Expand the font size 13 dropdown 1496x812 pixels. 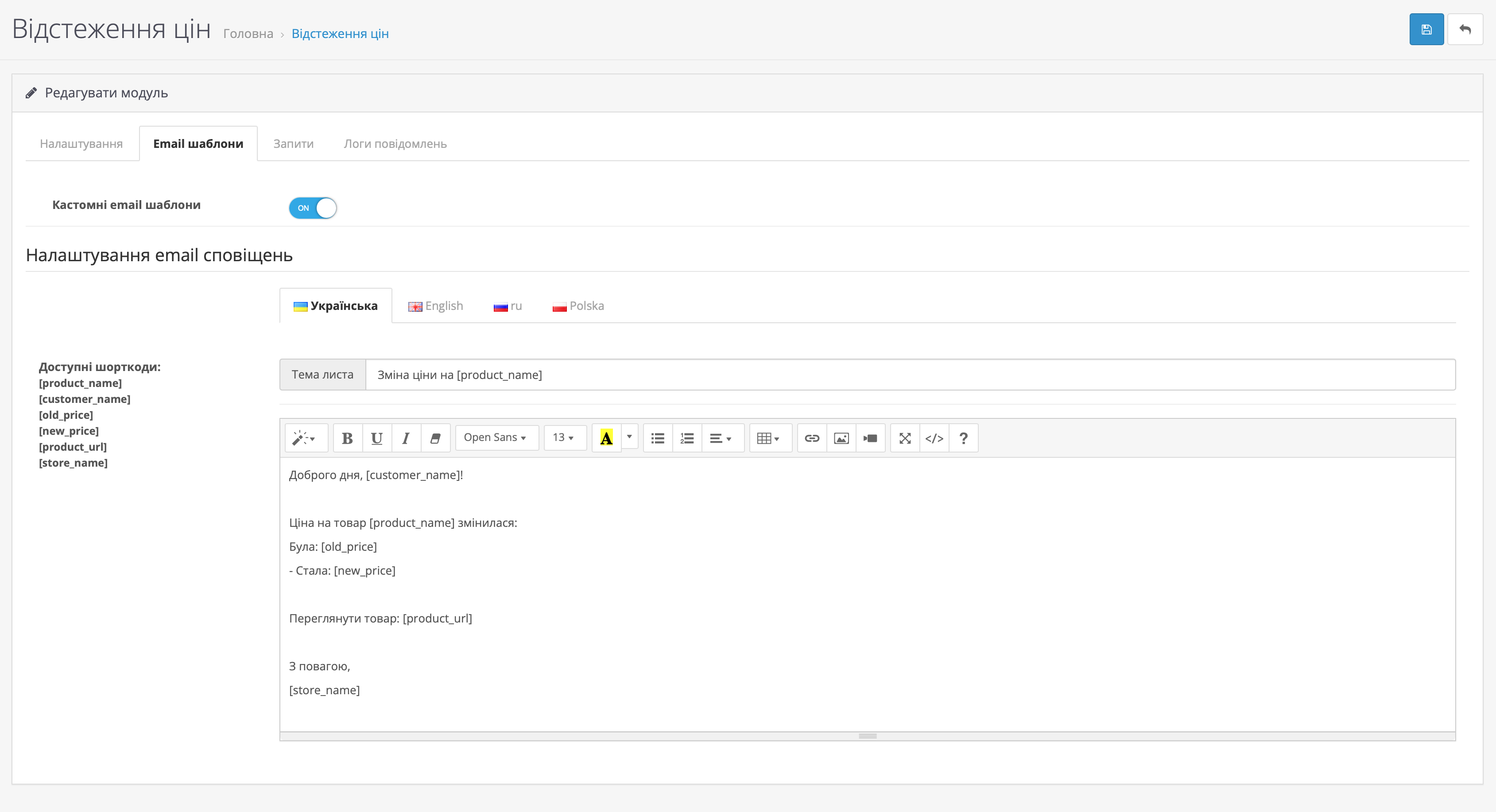(563, 437)
